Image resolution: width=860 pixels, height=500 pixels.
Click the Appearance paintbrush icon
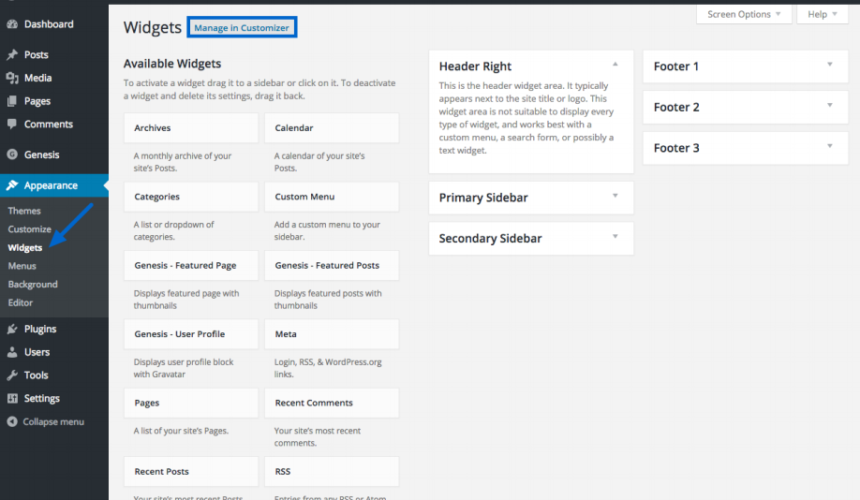[x=12, y=185]
